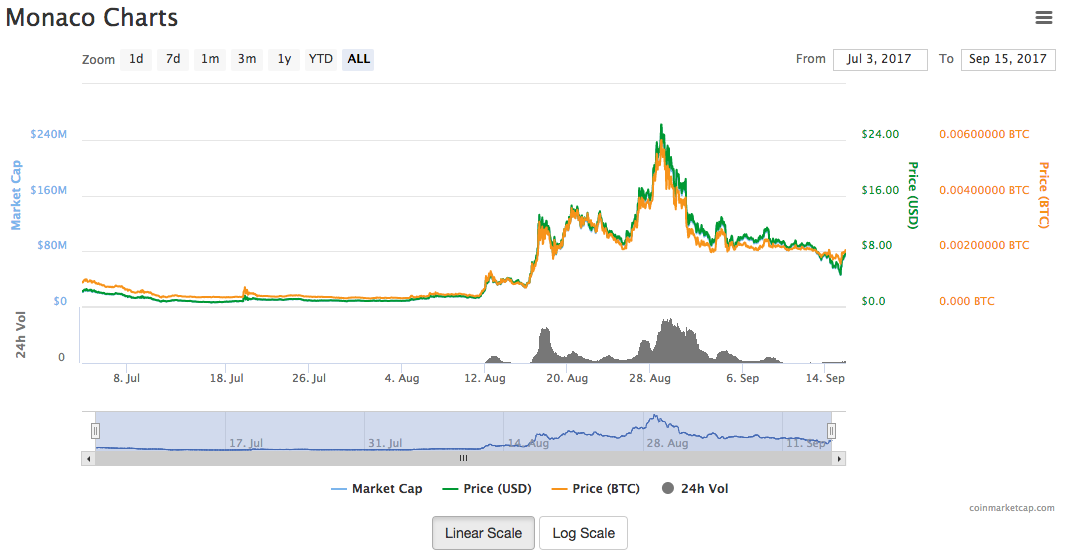Set zoom to 1m
Image resolution: width=1088 pixels, height=560 pixels.
(x=210, y=59)
